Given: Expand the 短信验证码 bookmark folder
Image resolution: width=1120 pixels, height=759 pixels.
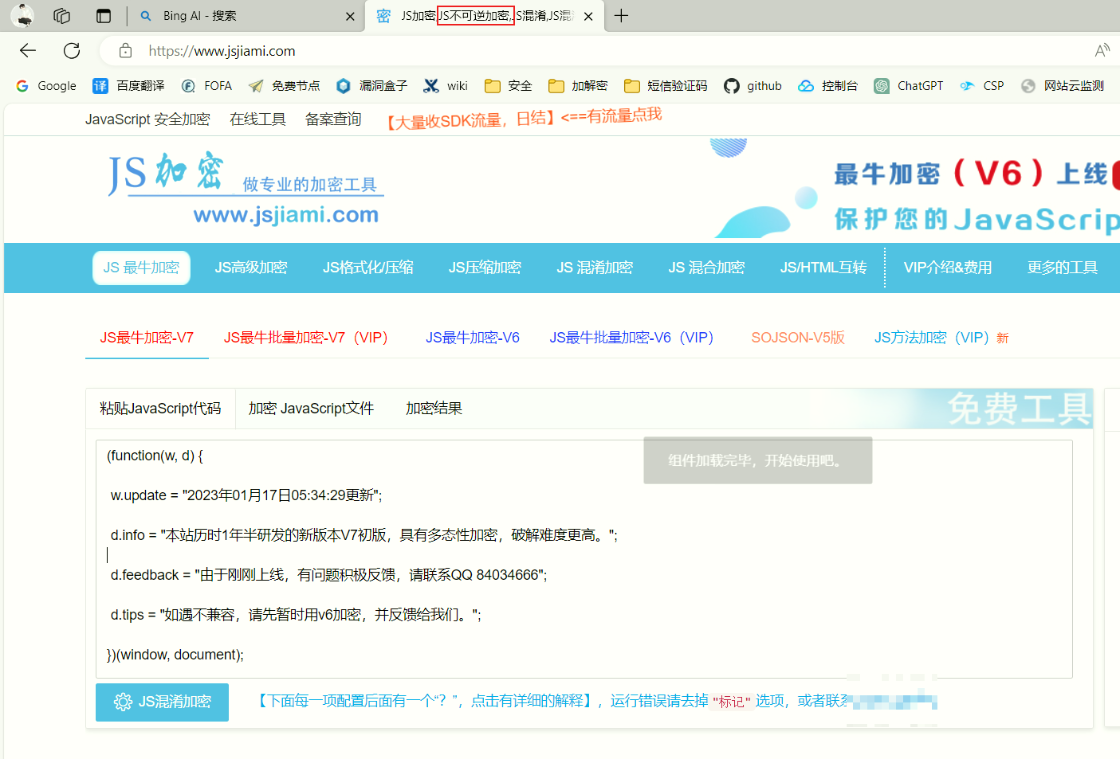Looking at the screenshot, I should pos(666,86).
